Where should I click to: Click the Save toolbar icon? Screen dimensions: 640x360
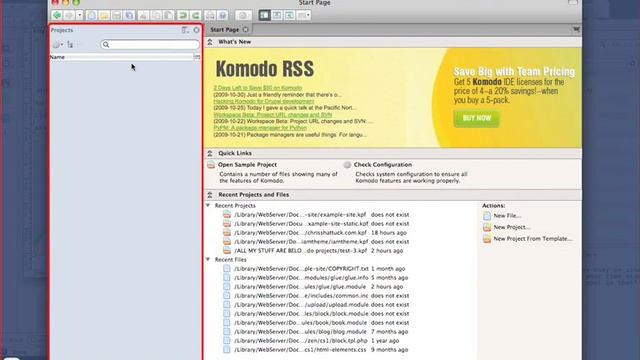point(117,16)
